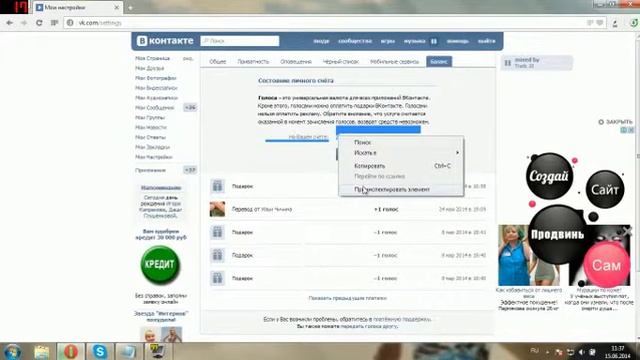Open Мои Новости in sidebar
640x360 pixels.
point(151,127)
